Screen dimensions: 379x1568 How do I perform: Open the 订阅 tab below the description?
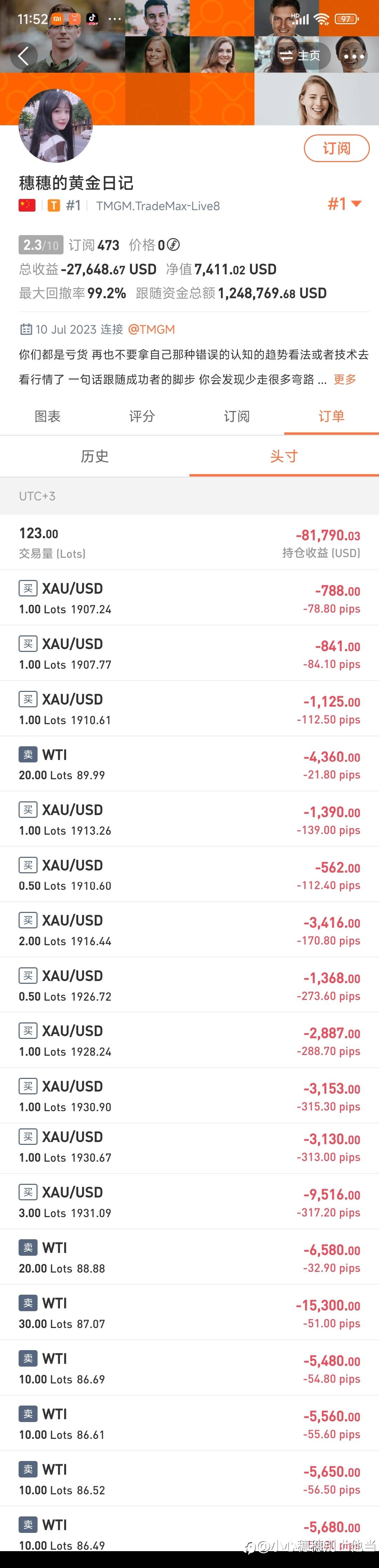(237, 416)
